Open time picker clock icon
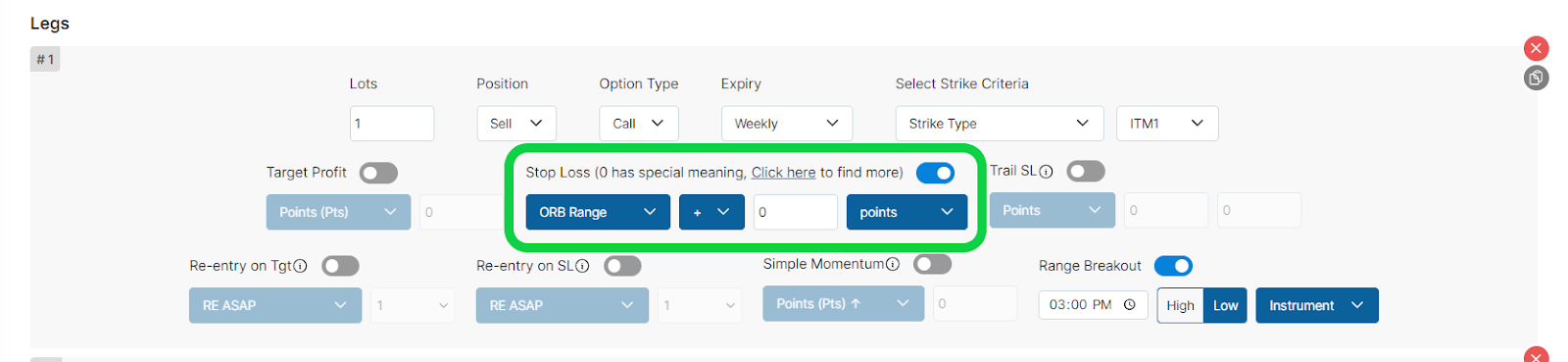 1129,305
